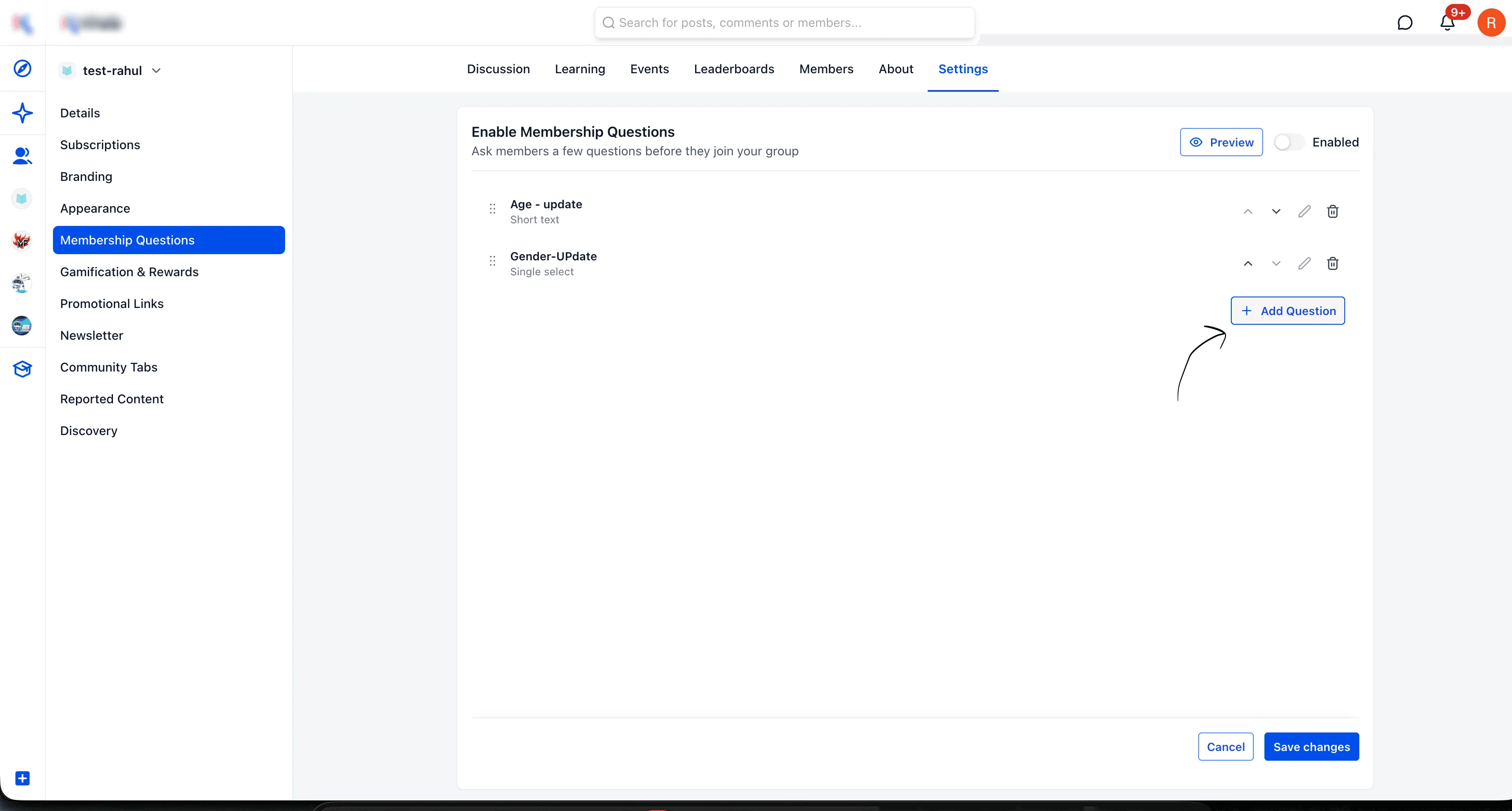This screenshot has height=811, width=1512.
Task: Open the notifications bell with 9+ badge
Action: [1448, 23]
